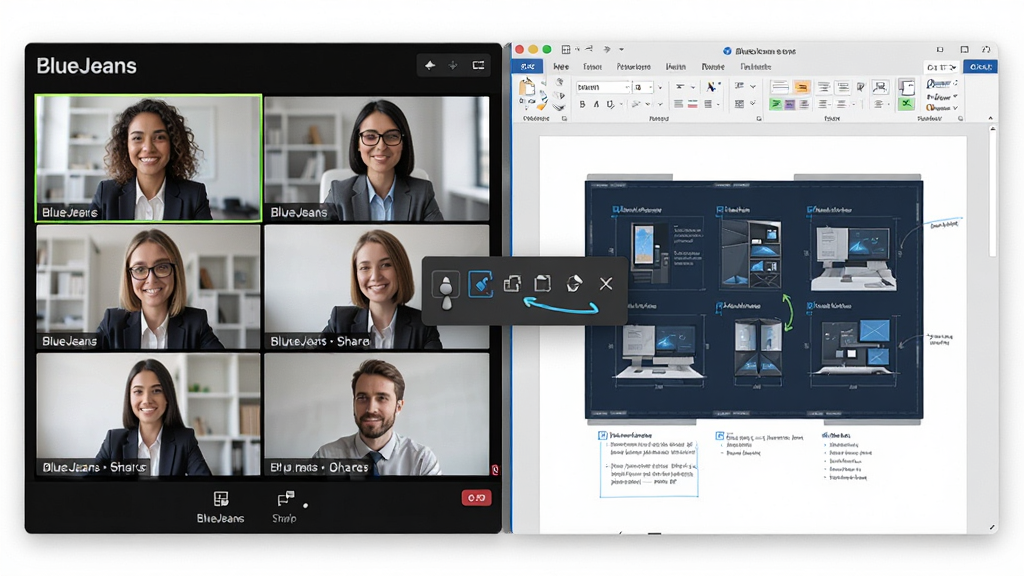Screen dimensions: 1024x576
Task: Click the blueprint diagram image in document
Action: (x=754, y=300)
